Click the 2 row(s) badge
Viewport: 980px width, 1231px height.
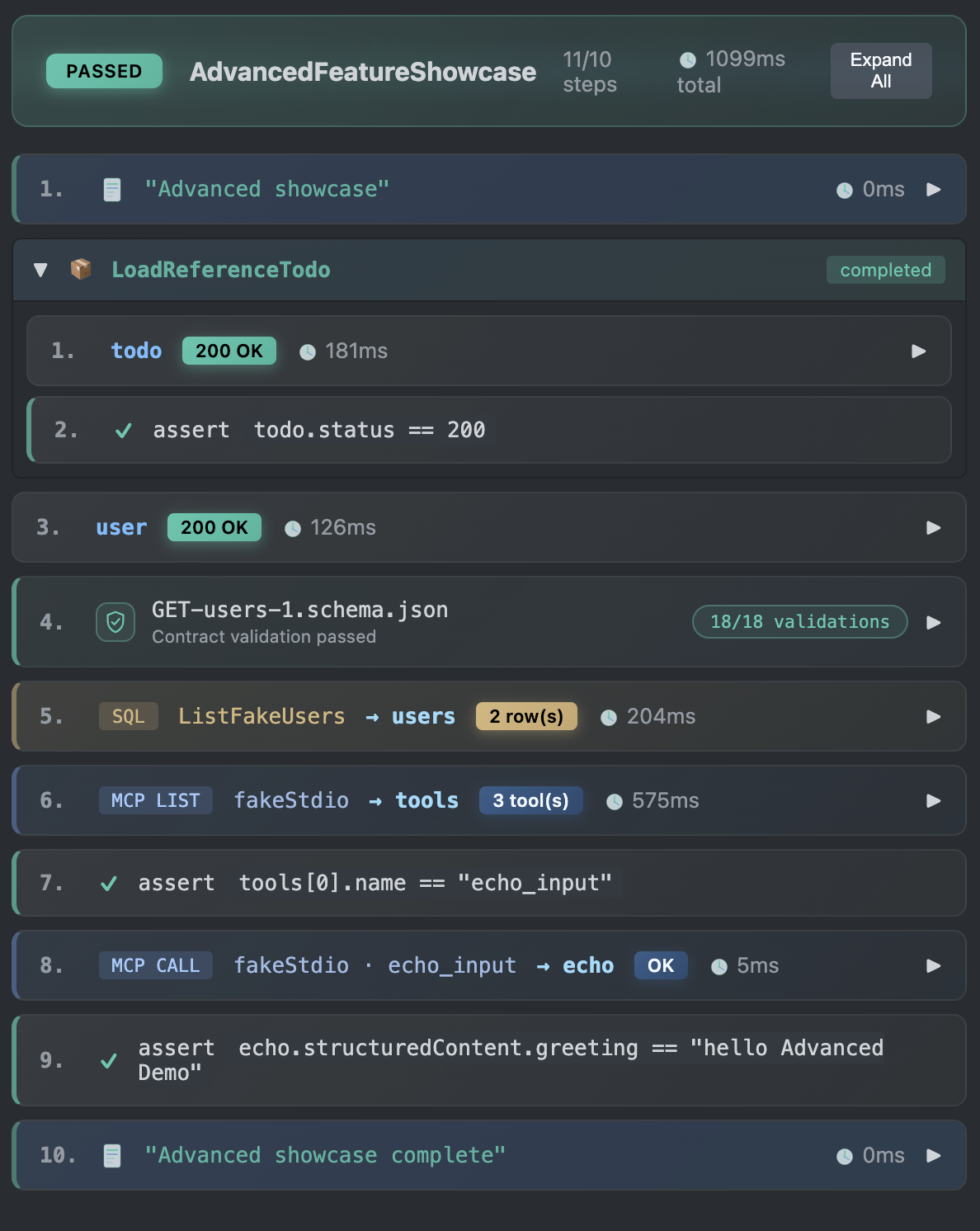[x=526, y=716]
